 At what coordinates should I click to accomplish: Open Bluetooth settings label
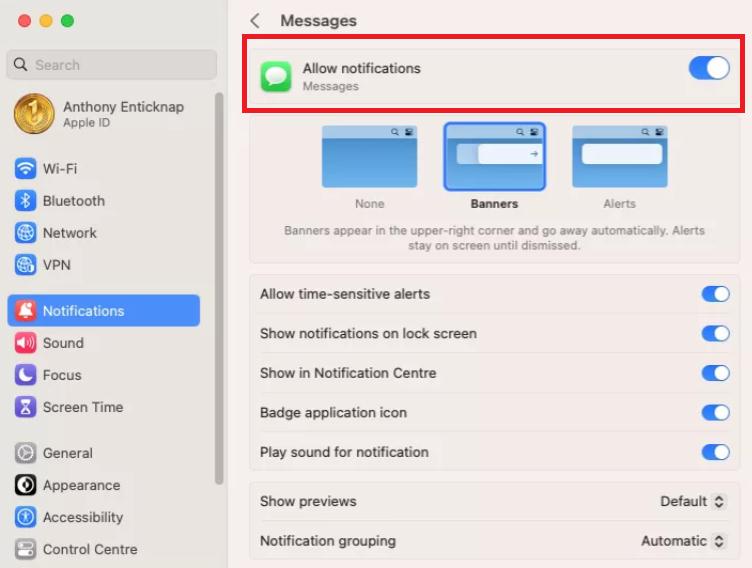tap(74, 201)
